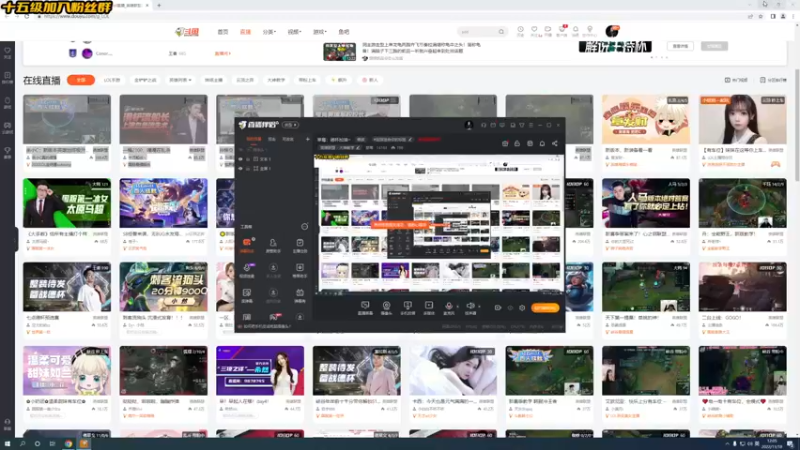Expand microphone device dropdown arrow
This screenshot has width=800, height=450.
tap(458, 307)
